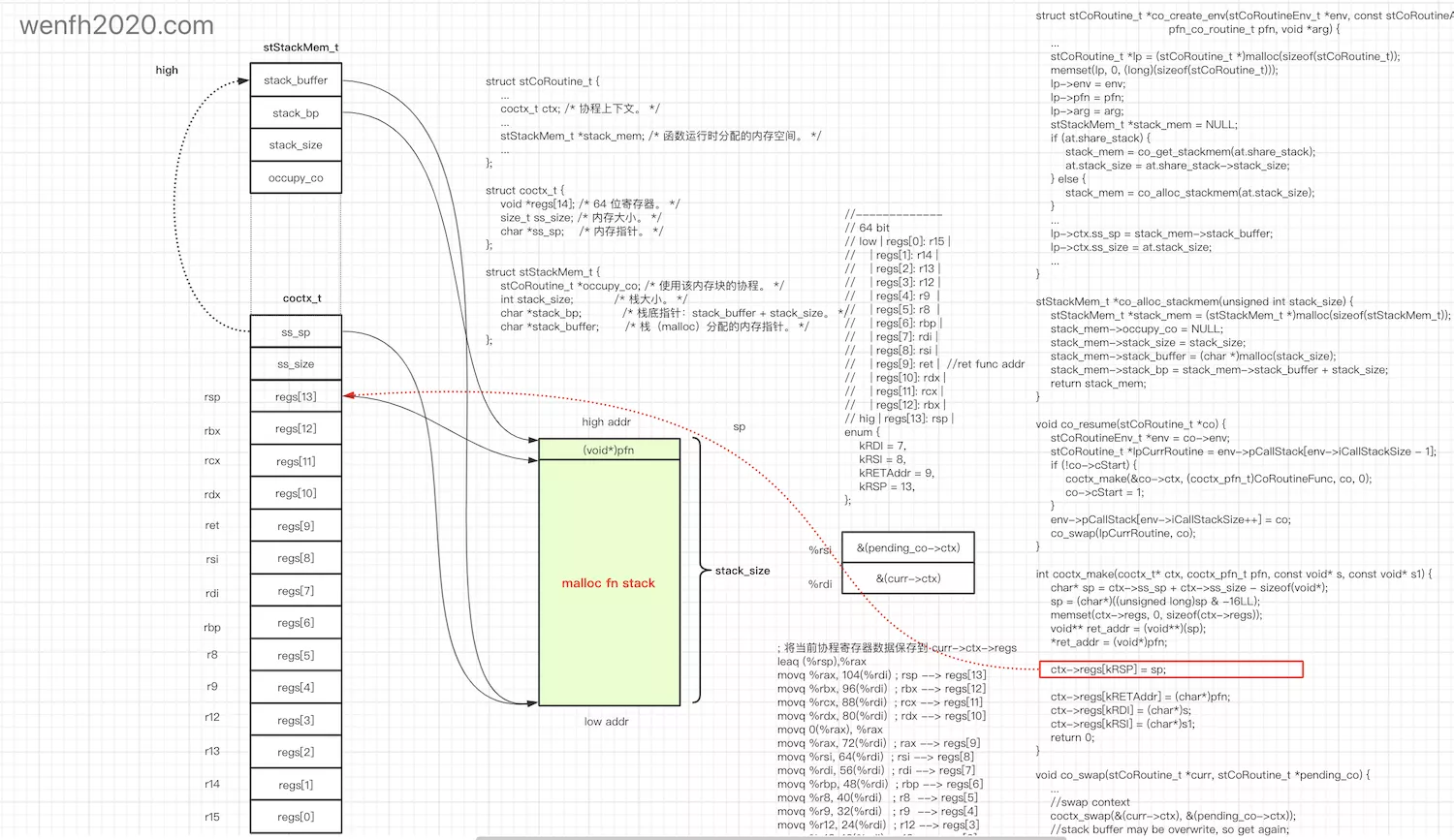Click the green malloc fn stack area
1454x840 pixels.
609,582
